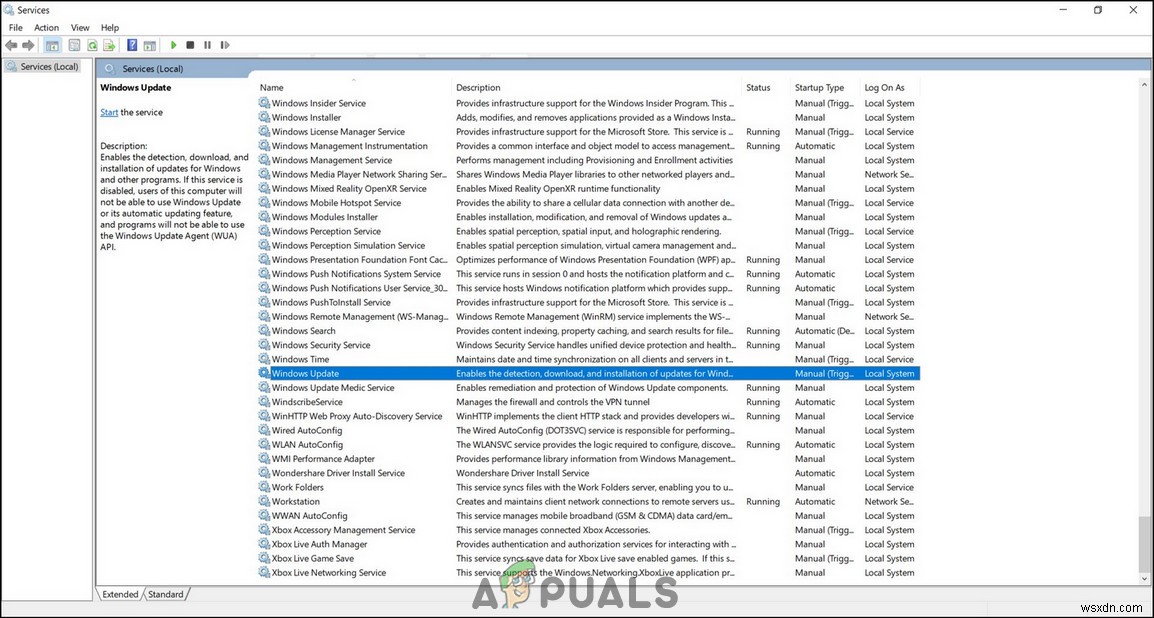
Task: Click gear icon beside Windows Update Medic Service
Action: 264,388
